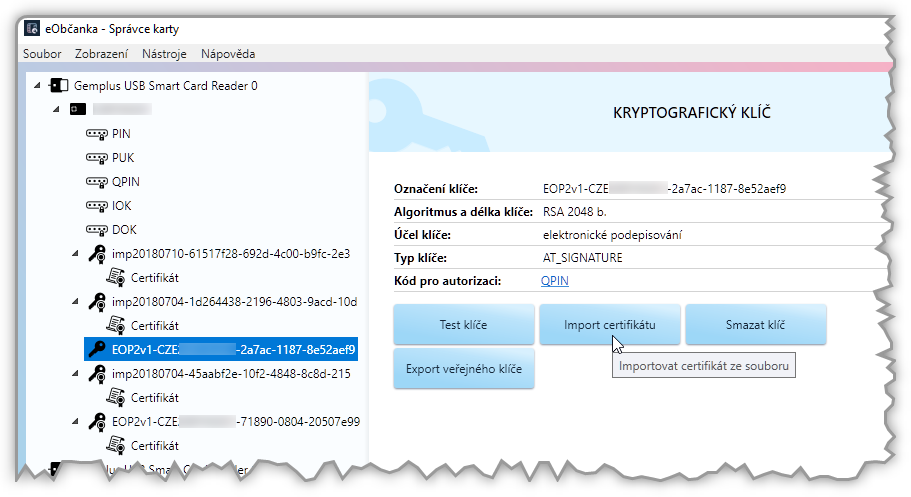
Task: Select Gemplus USB Smart Card Reader 0 label
Action: (166, 86)
